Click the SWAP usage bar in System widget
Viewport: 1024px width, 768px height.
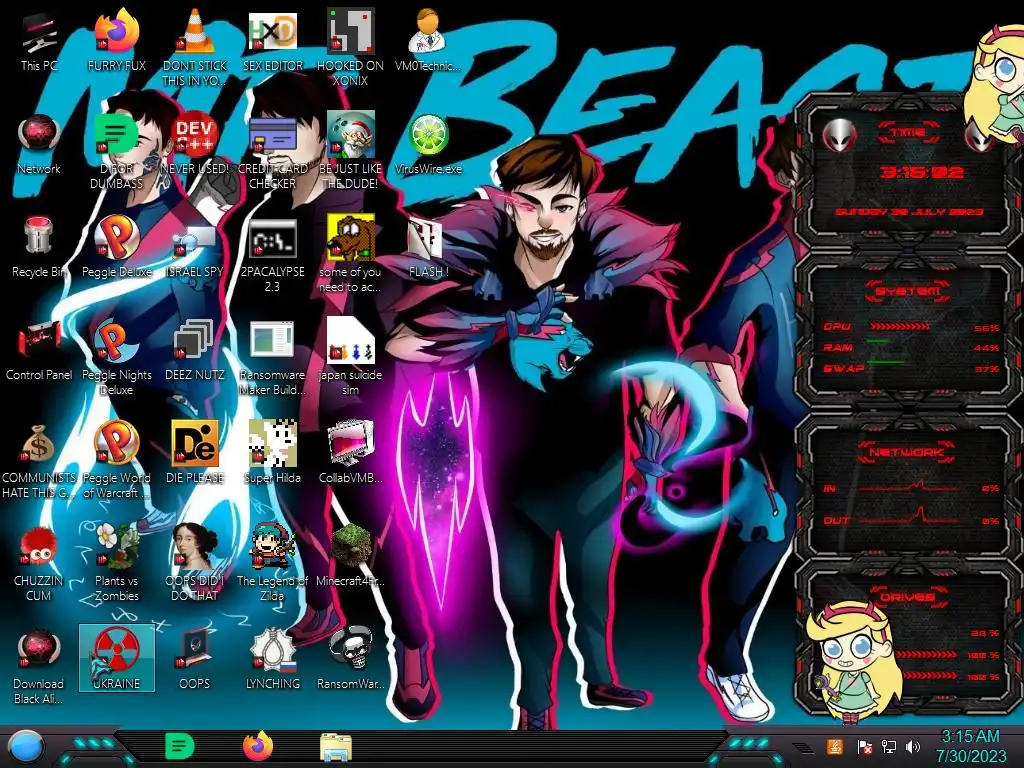(886, 362)
